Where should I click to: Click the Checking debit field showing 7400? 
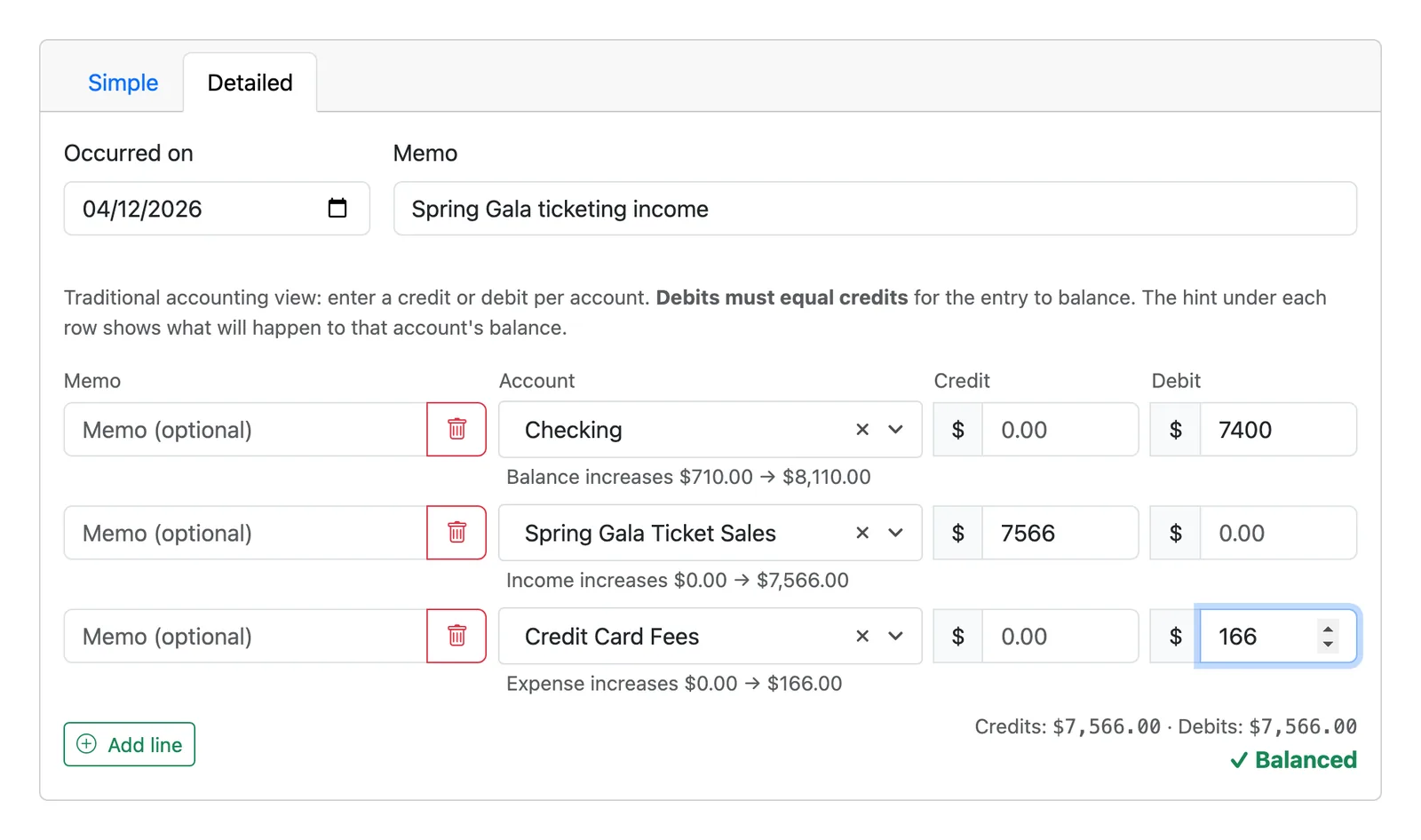pos(1278,430)
